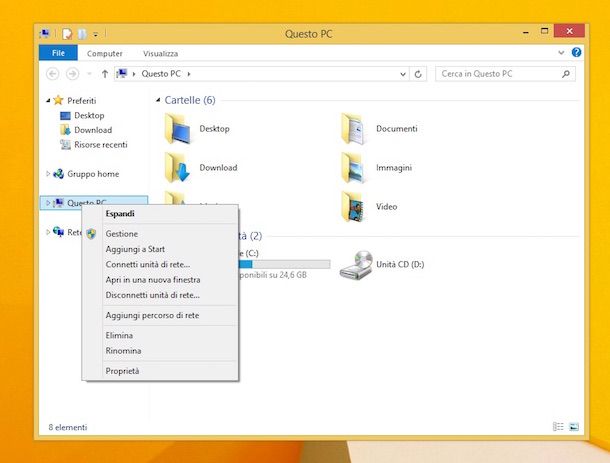Click the Questo PC breadcrumb in address bar

point(161,74)
